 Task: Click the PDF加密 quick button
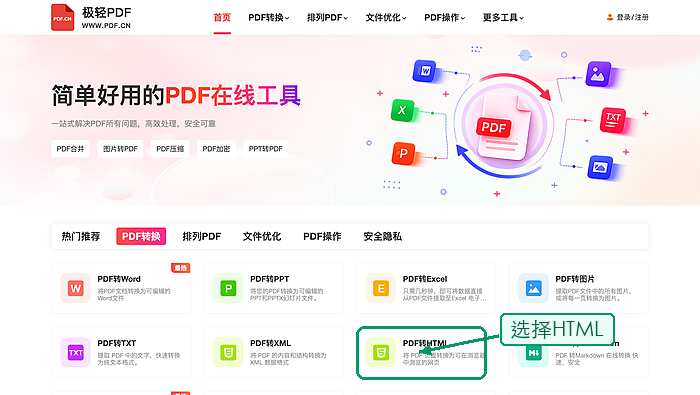(216, 149)
